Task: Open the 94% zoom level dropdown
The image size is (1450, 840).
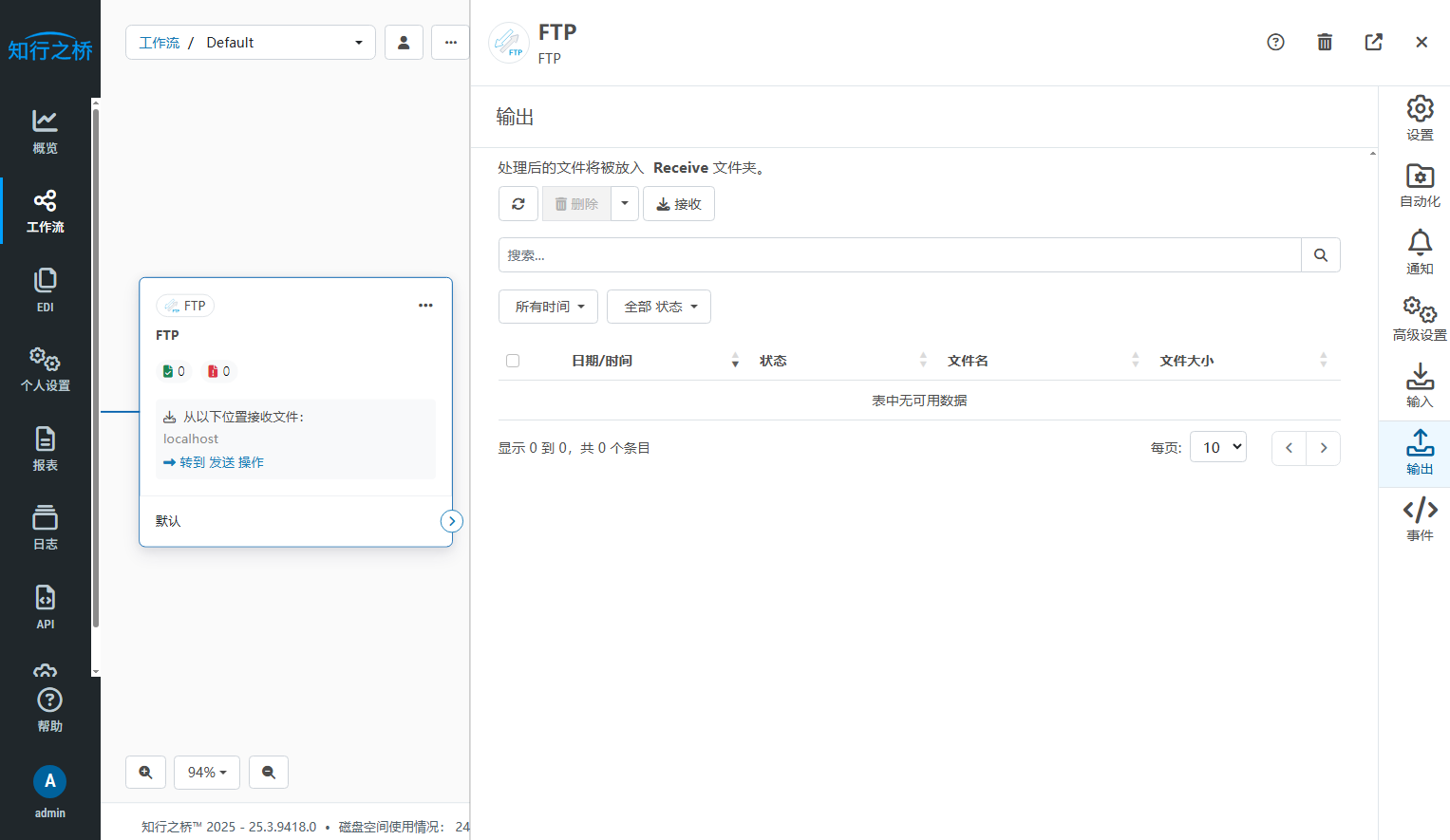Action: pyautogui.click(x=207, y=773)
